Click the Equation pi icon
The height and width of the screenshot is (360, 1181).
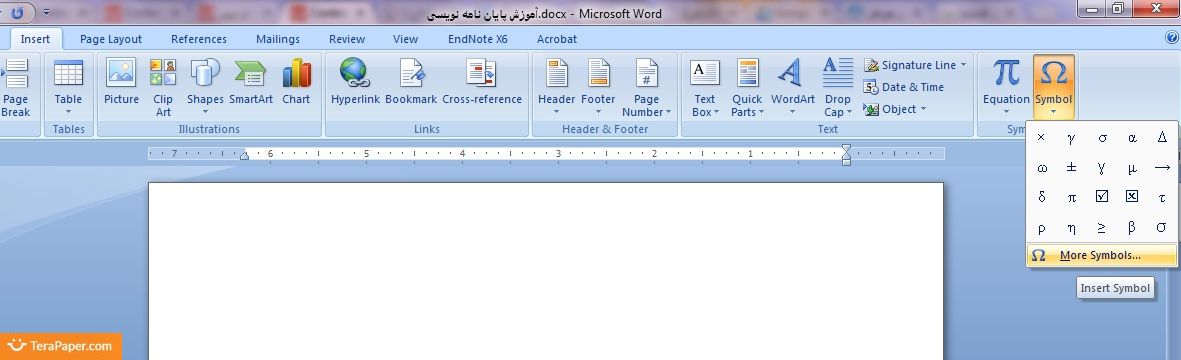[1006, 73]
